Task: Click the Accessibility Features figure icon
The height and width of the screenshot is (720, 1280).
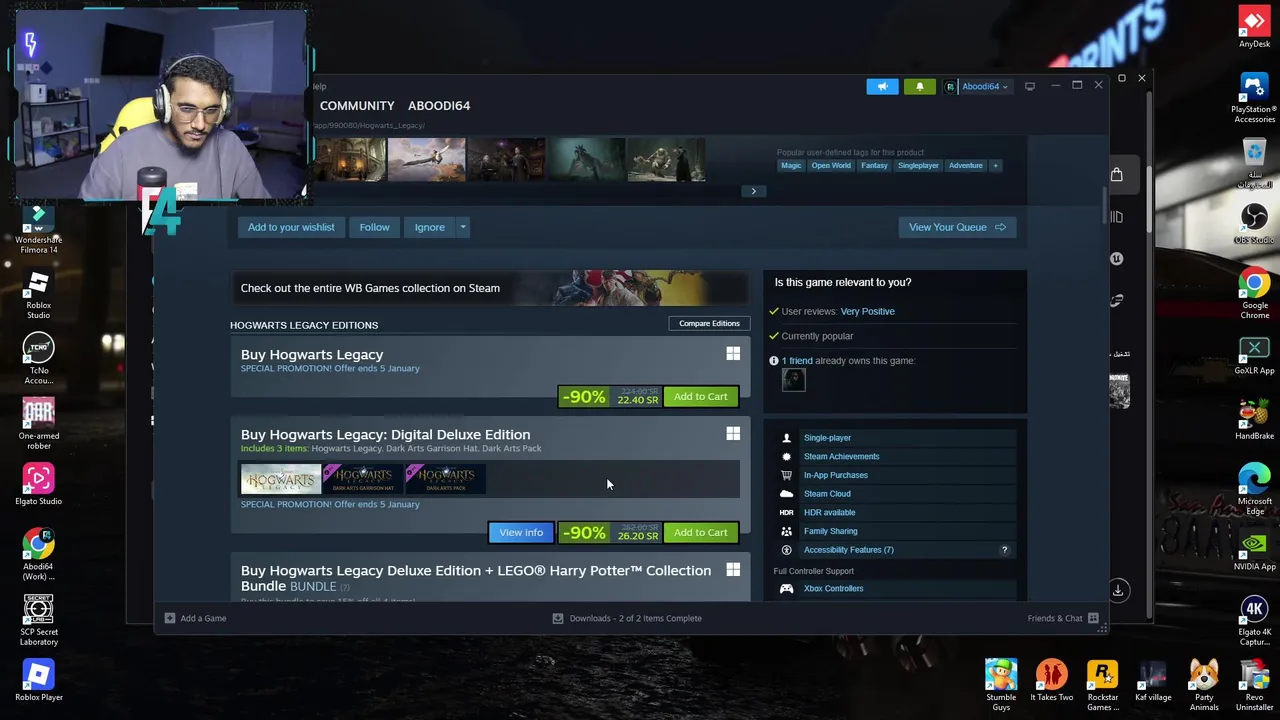Action: click(x=786, y=550)
